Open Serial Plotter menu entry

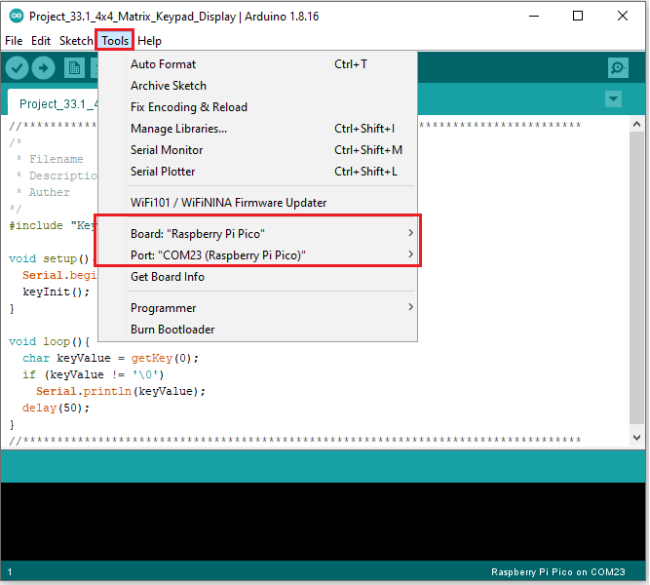(257, 172)
